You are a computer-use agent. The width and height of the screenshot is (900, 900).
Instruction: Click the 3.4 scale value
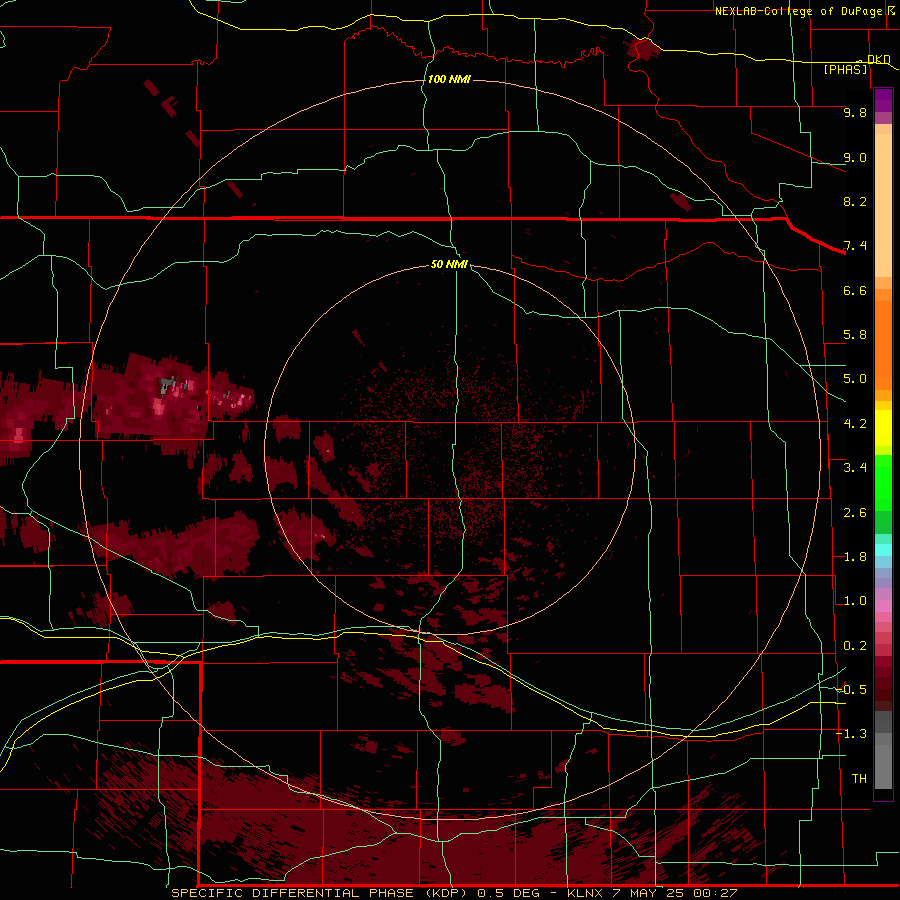pos(855,468)
